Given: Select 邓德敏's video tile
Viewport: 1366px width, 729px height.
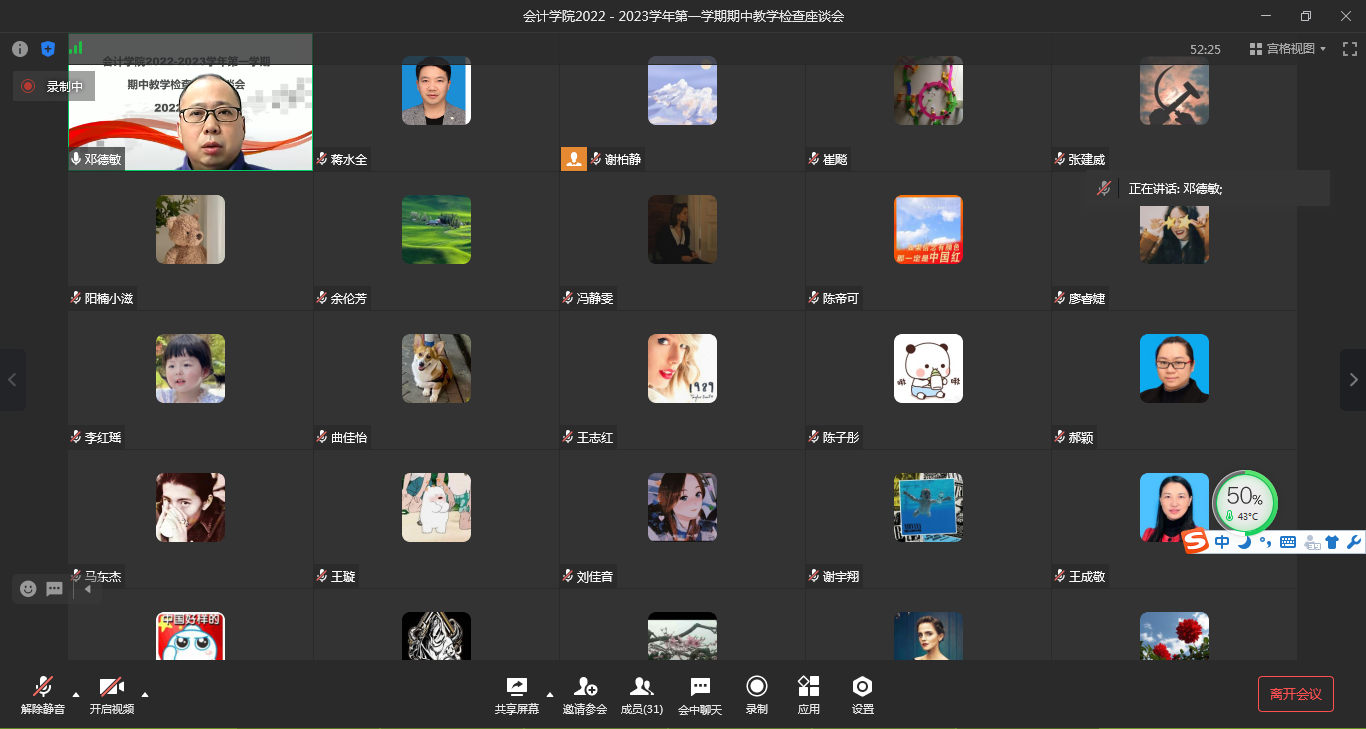Looking at the screenshot, I should 190,110.
